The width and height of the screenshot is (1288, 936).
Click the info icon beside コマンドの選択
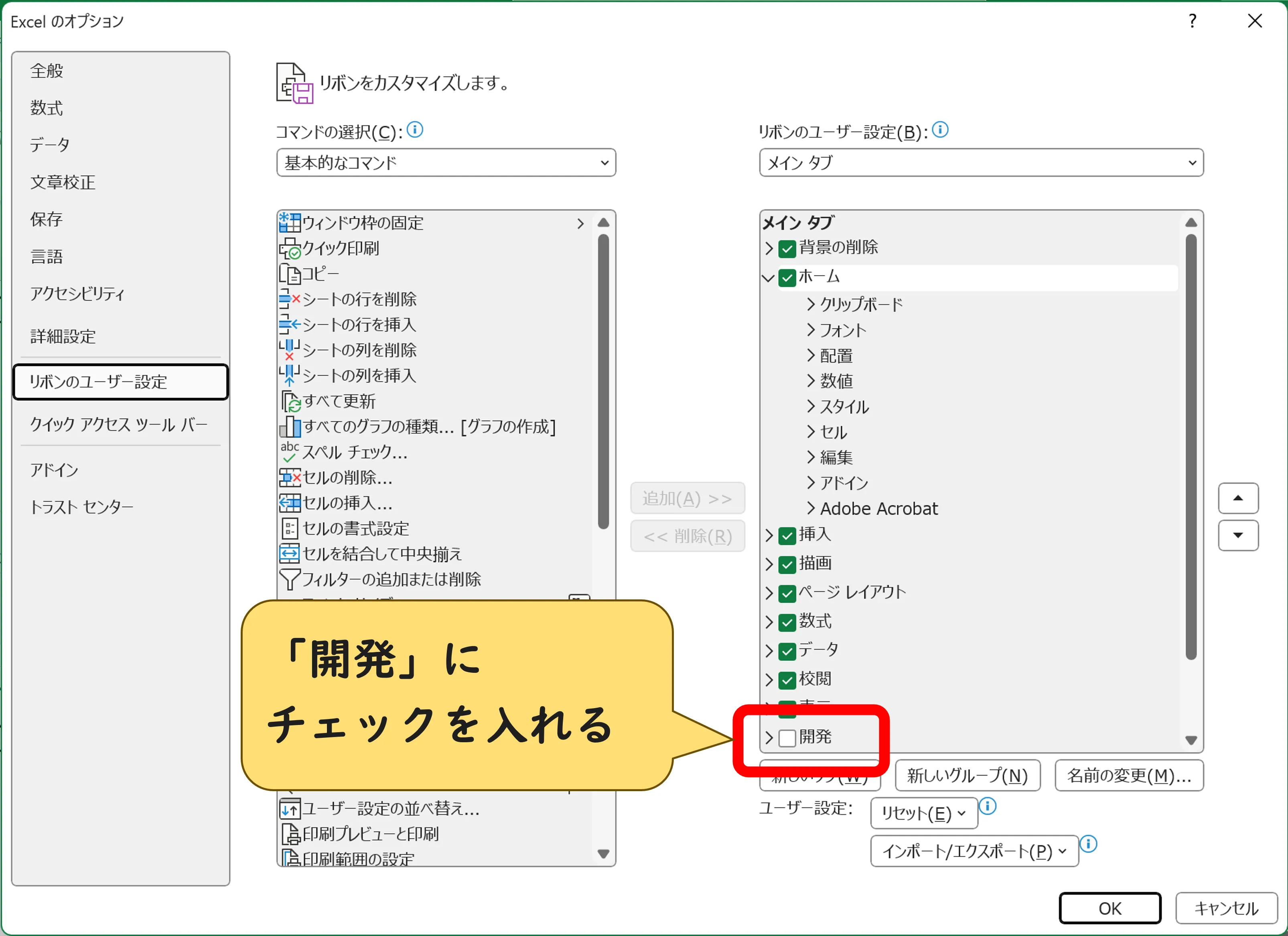(415, 130)
